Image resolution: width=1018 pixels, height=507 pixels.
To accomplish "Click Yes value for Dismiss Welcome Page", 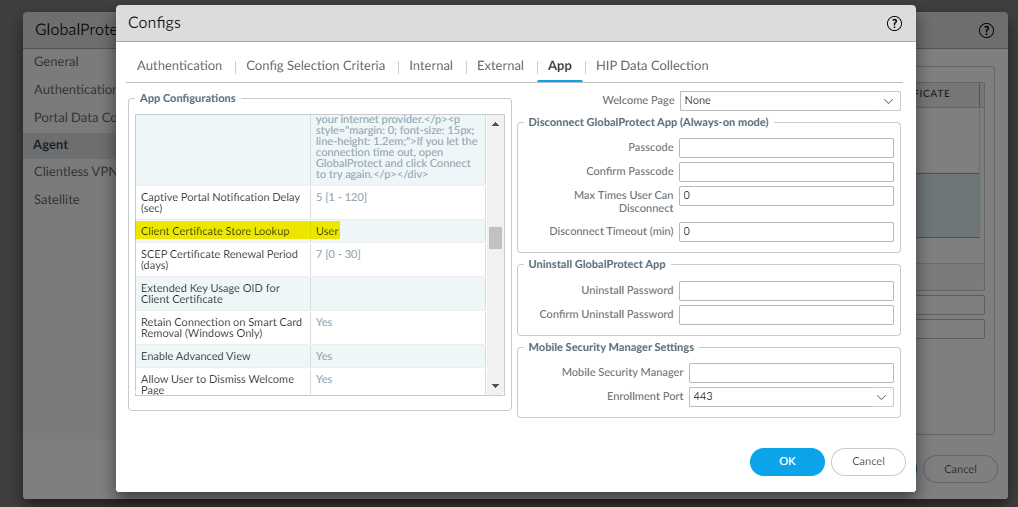I will tap(324, 378).
